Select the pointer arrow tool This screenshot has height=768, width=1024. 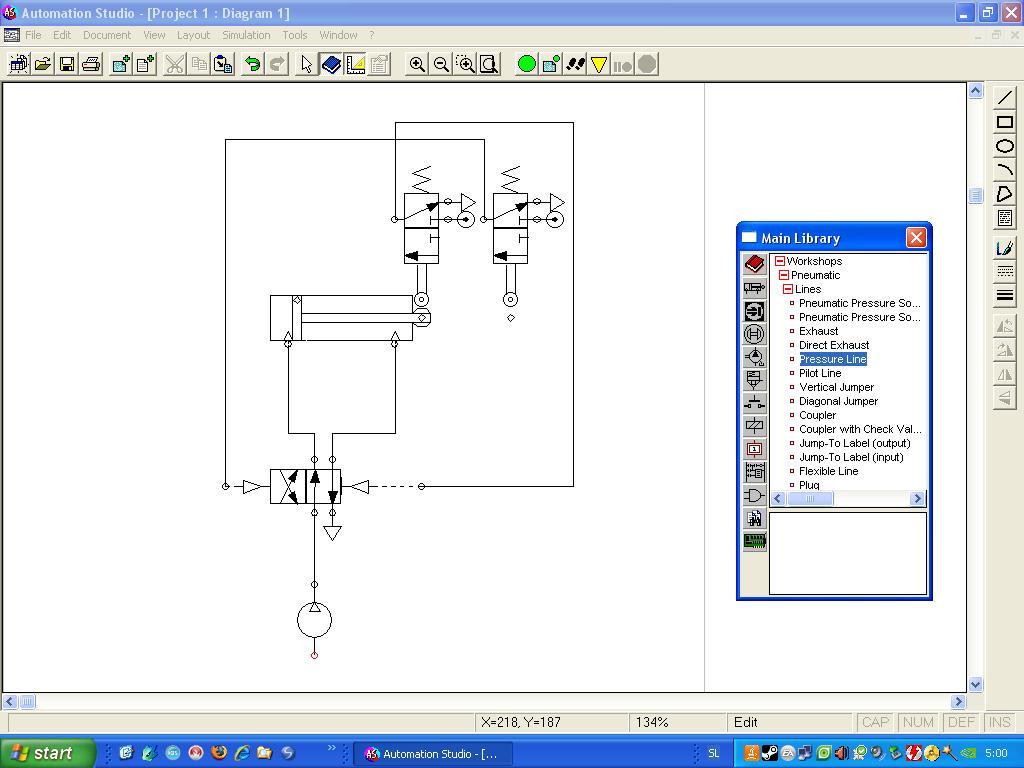[306, 64]
